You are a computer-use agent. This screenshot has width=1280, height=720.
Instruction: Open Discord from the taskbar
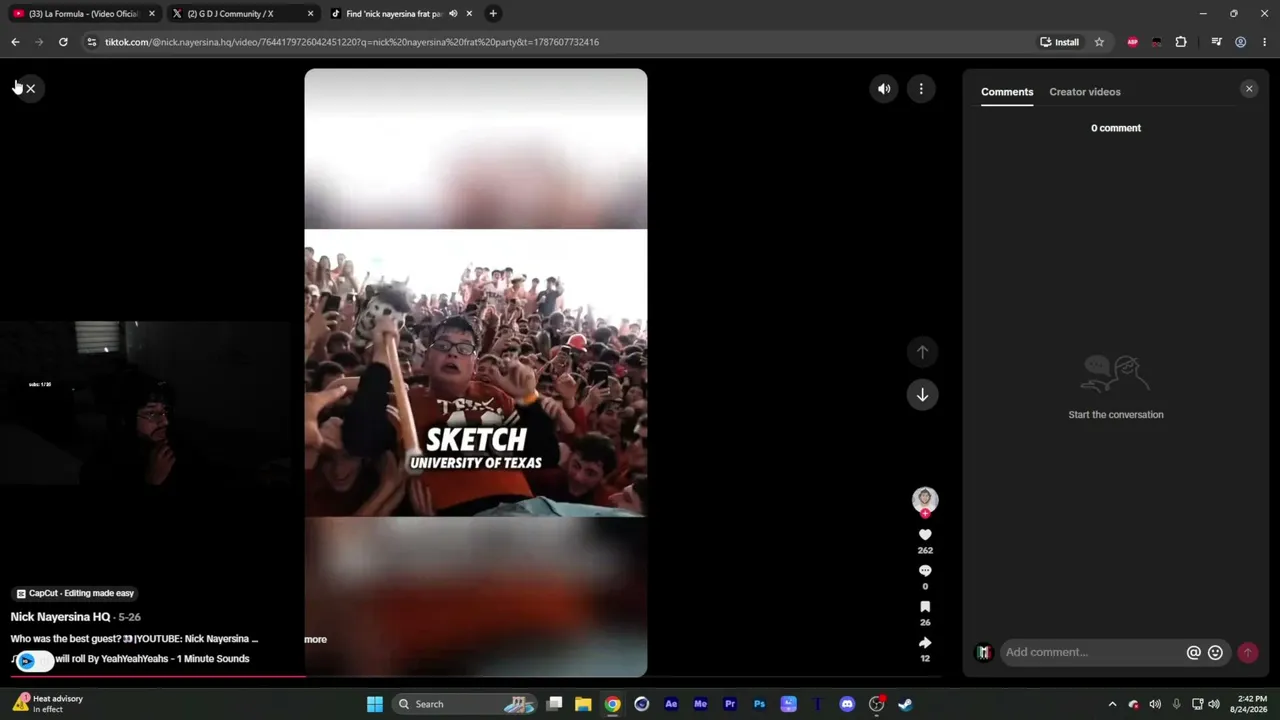click(847, 704)
